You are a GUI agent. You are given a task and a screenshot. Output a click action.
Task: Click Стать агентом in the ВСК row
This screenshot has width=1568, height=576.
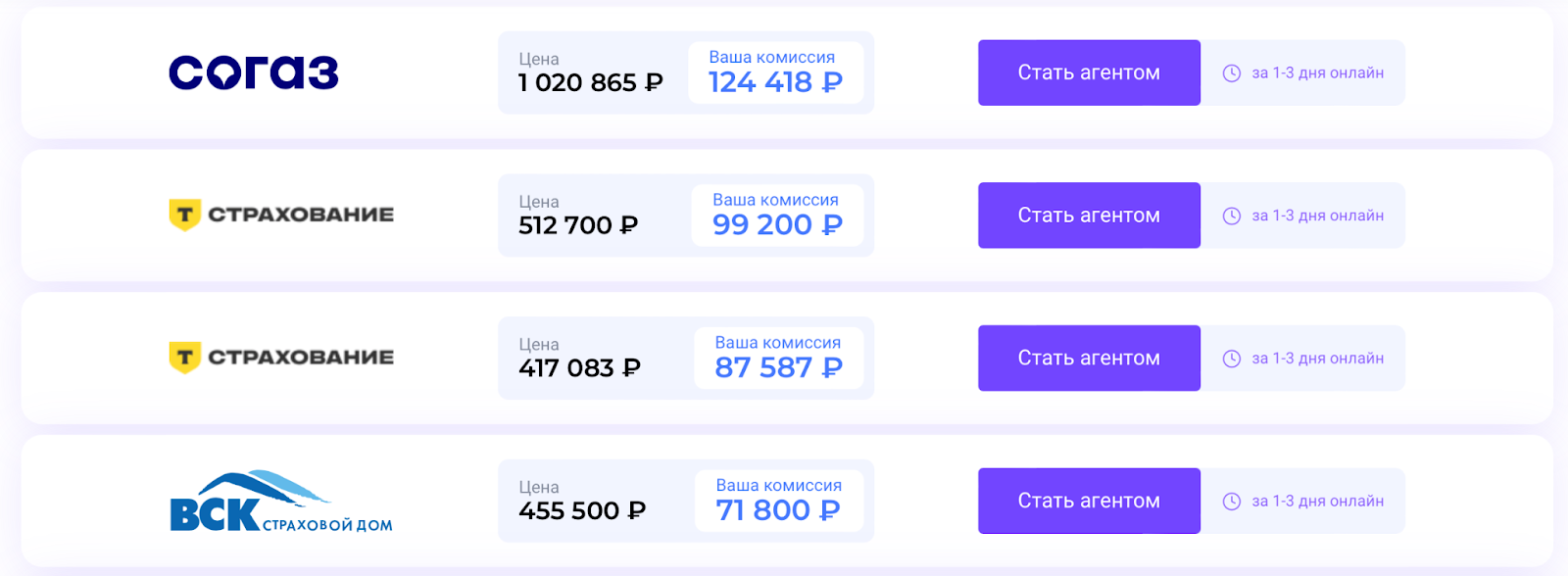coord(1089,501)
